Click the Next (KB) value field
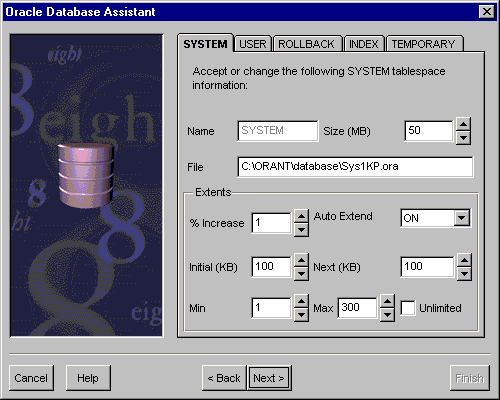This screenshot has width=500, height=400. click(427, 267)
